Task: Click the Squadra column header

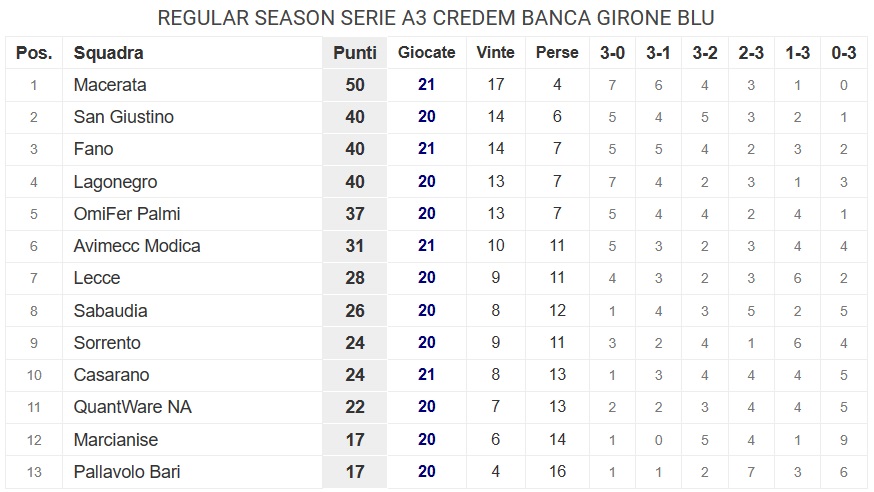Action: point(109,53)
